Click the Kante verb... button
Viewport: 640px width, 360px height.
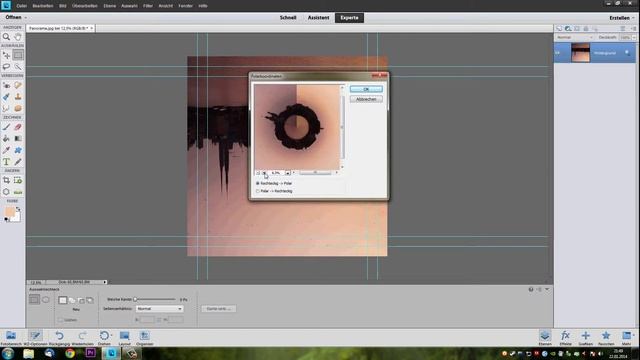218,309
